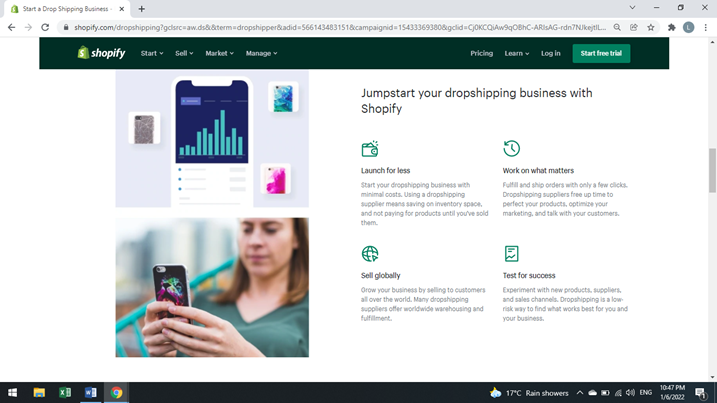This screenshot has height=403, width=717.
Task: Select the Test for success heading
Action: point(529,275)
